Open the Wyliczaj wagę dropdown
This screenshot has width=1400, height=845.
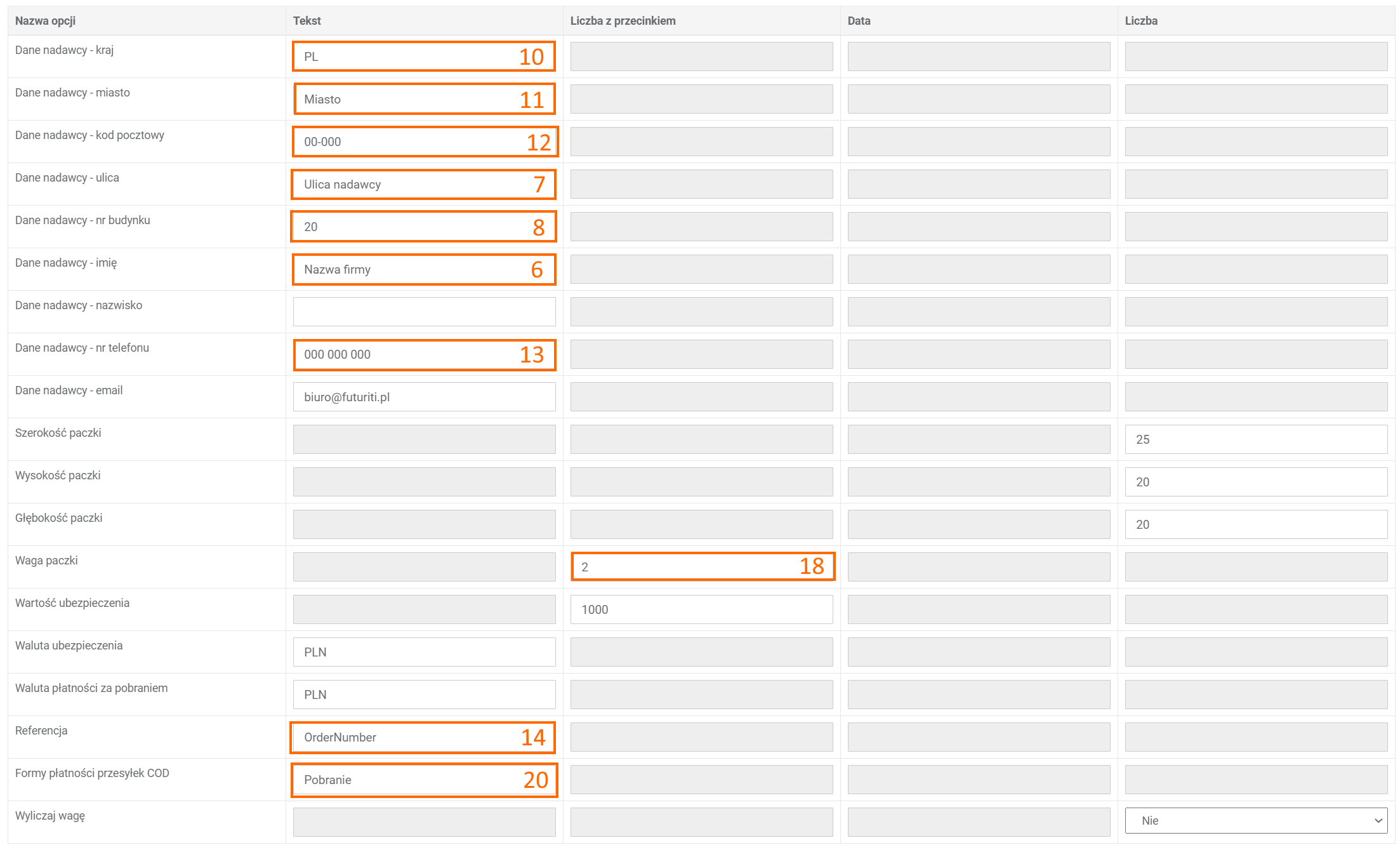click(1255, 820)
